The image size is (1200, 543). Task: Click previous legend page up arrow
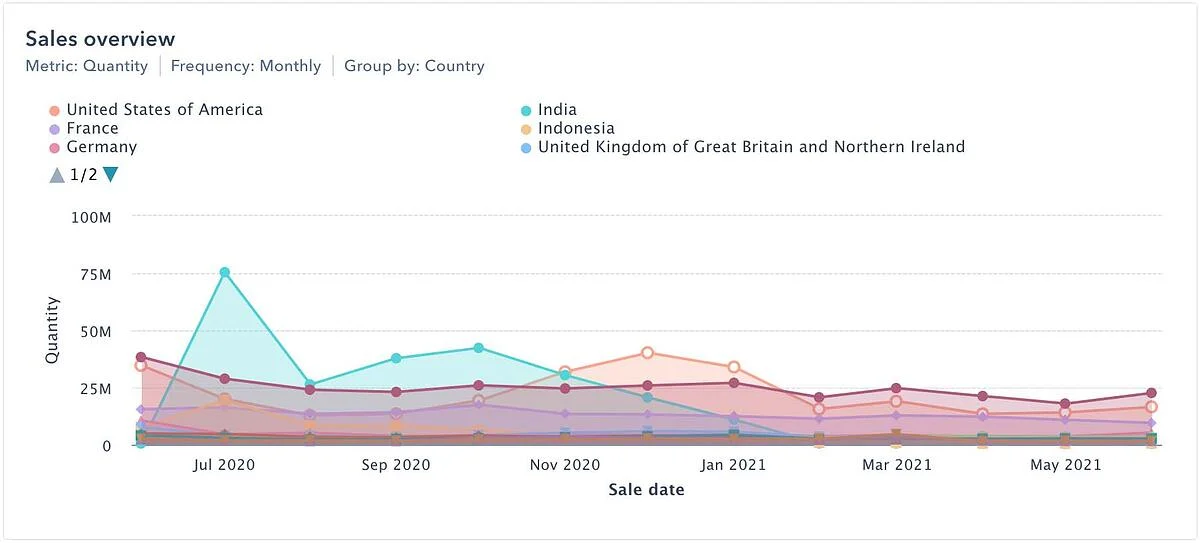click(x=57, y=175)
